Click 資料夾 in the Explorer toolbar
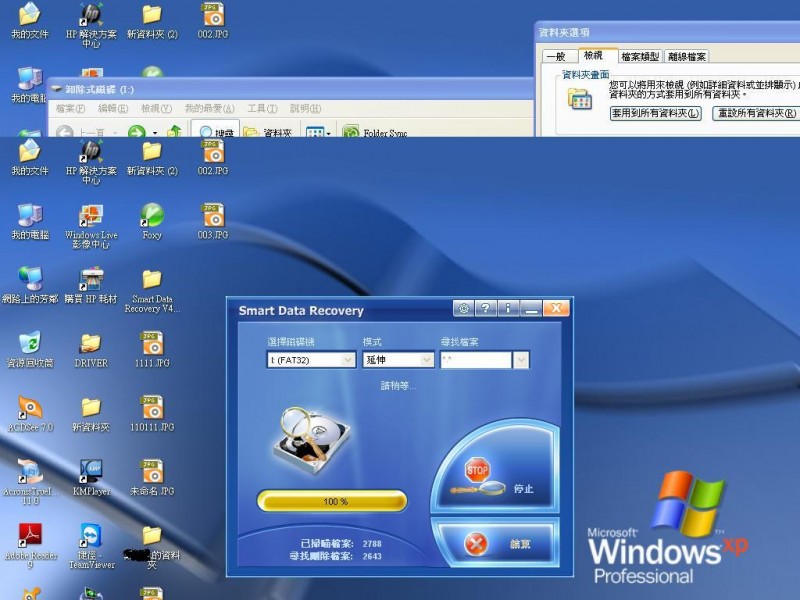This screenshot has width=800, height=600. (x=268, y=133)
